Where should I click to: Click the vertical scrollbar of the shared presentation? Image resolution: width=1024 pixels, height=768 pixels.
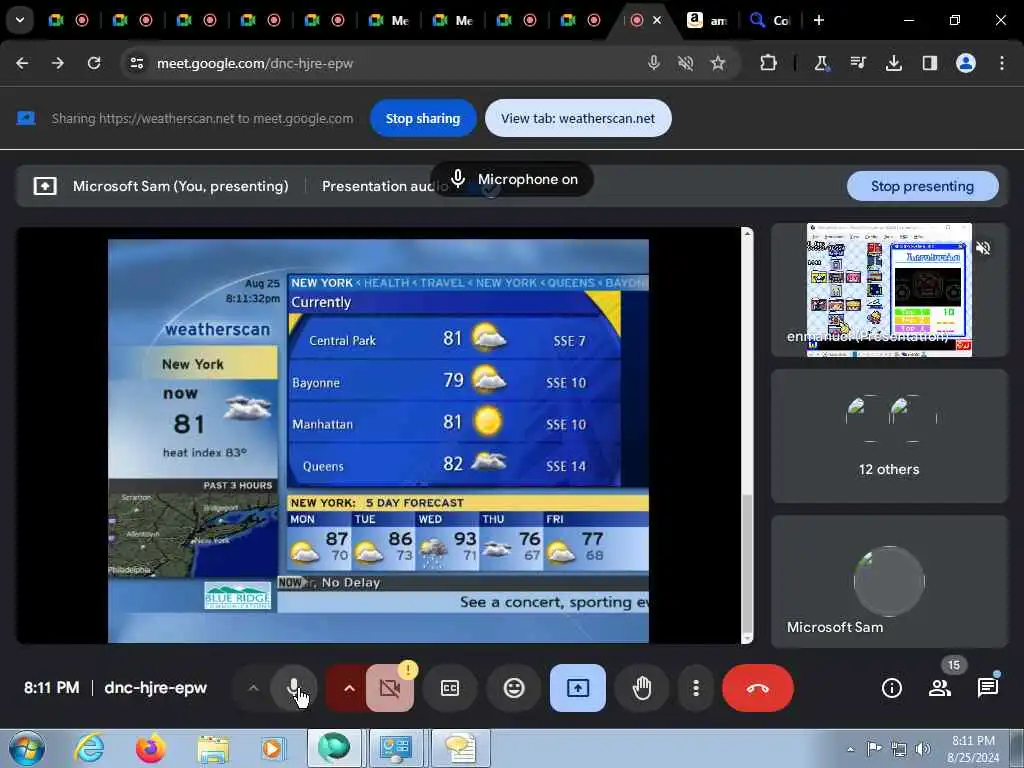[747, 435]
